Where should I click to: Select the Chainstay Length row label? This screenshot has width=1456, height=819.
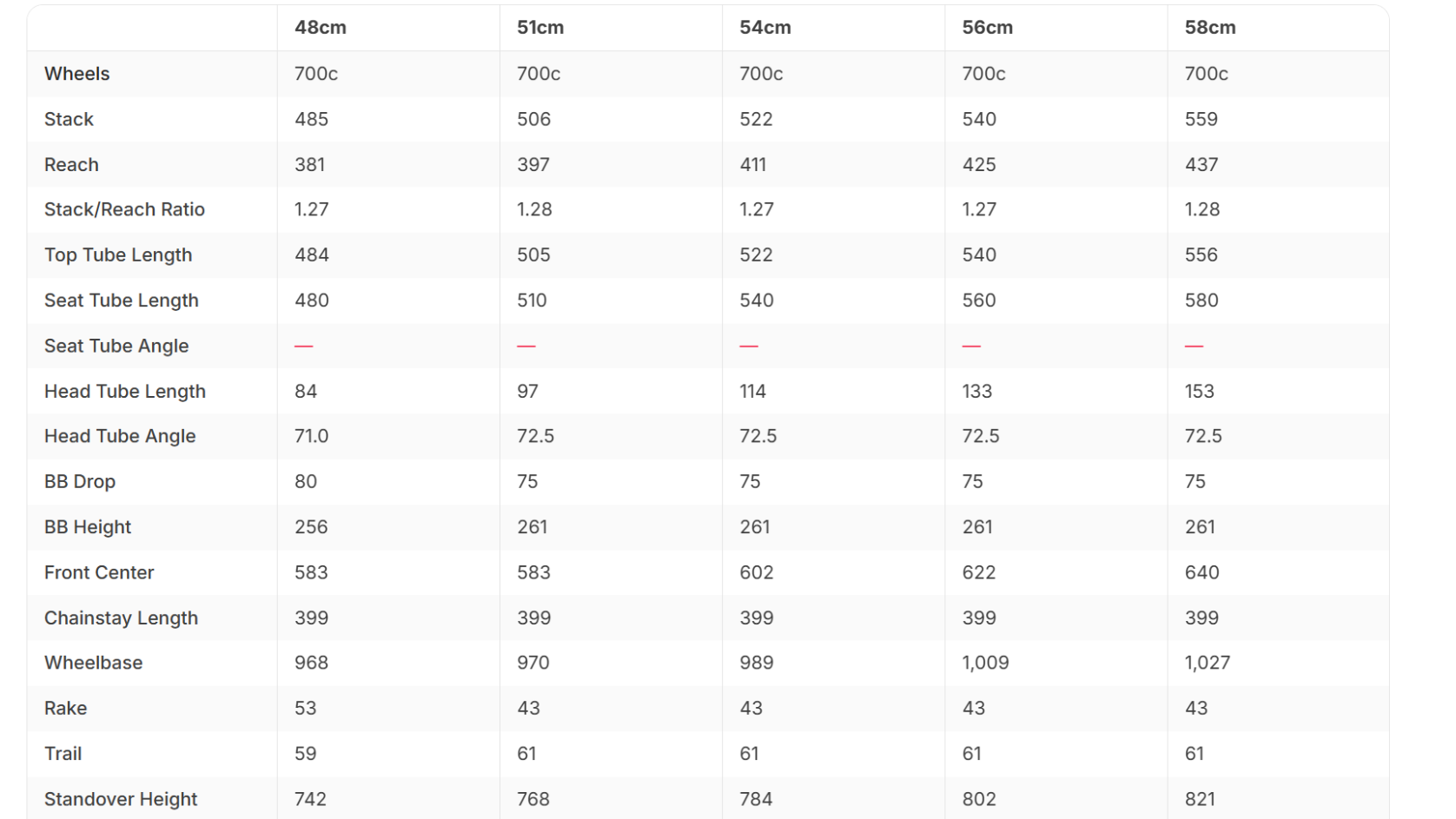pyautogui.click(x=121, y=618)
